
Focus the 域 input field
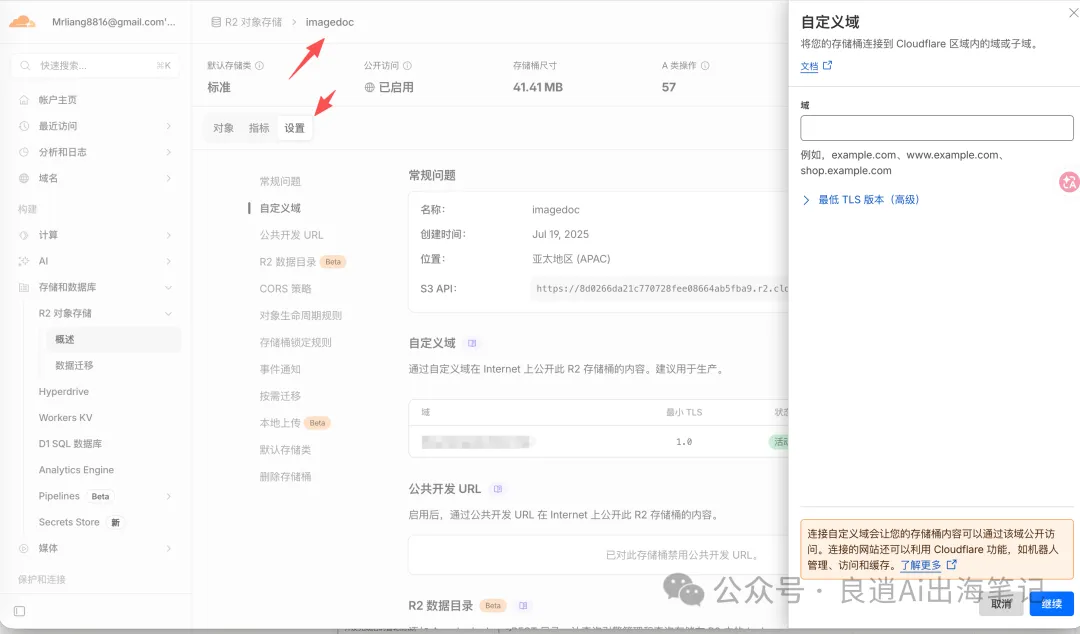click(937, 128)
